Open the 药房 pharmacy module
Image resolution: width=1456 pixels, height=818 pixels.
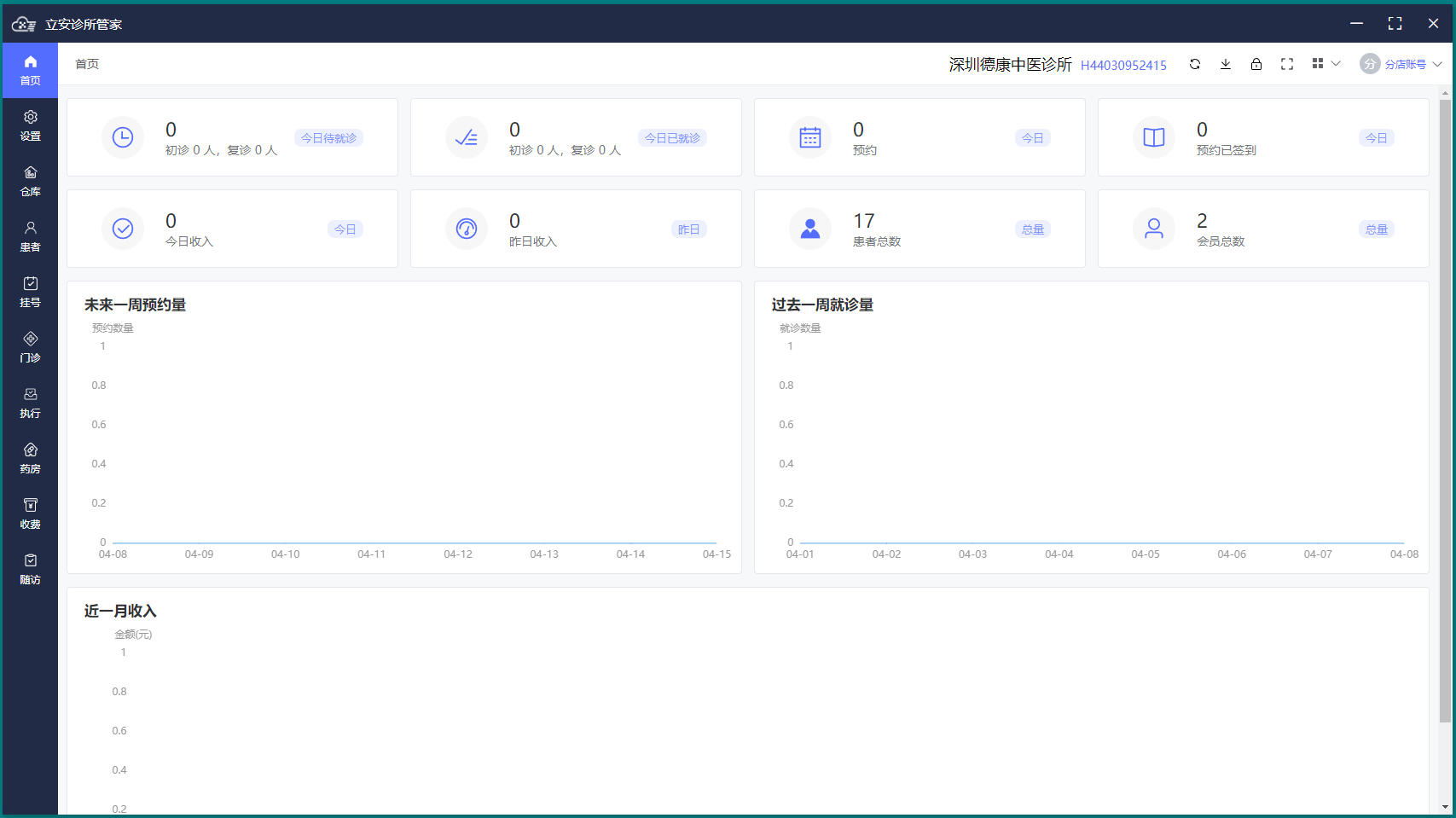click(30, 458)
